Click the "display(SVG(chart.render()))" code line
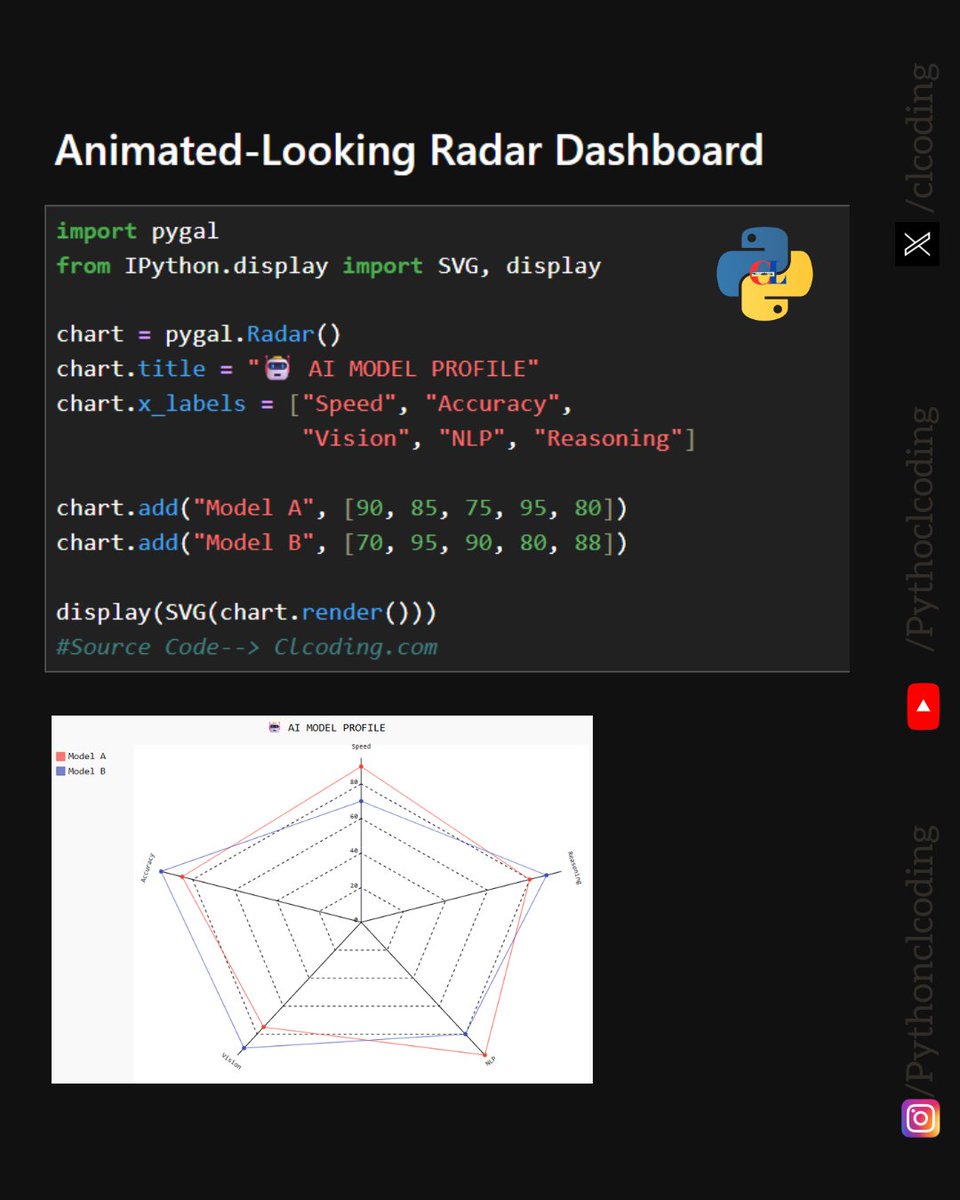The height and width of the screenshot is (1200, 960). (x=246, y=611)
